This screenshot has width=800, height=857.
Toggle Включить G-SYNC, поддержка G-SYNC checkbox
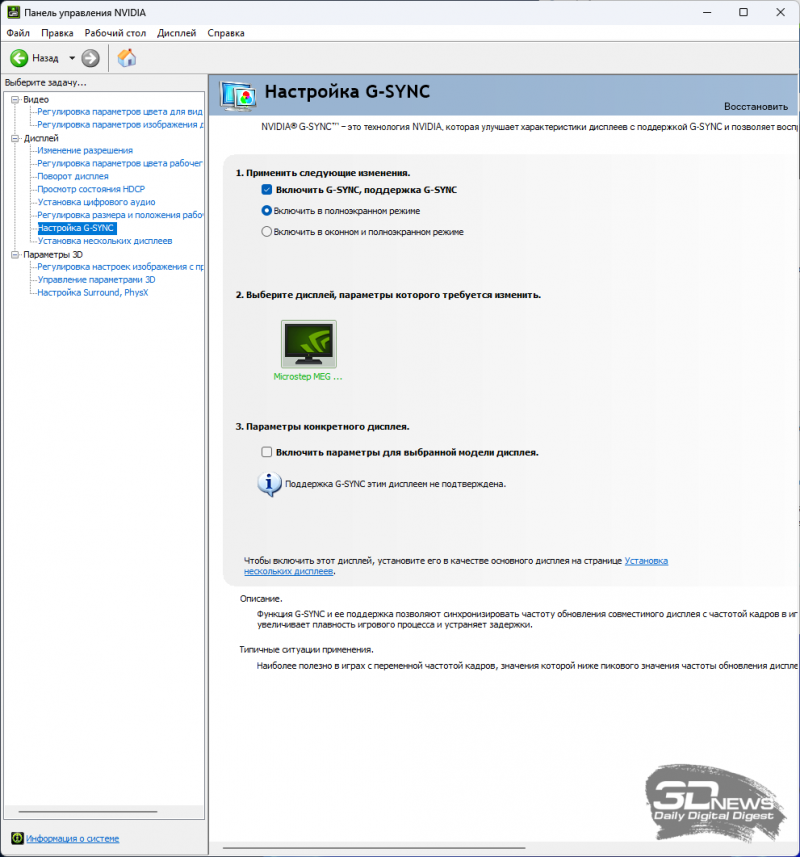[x=267, y=190]
